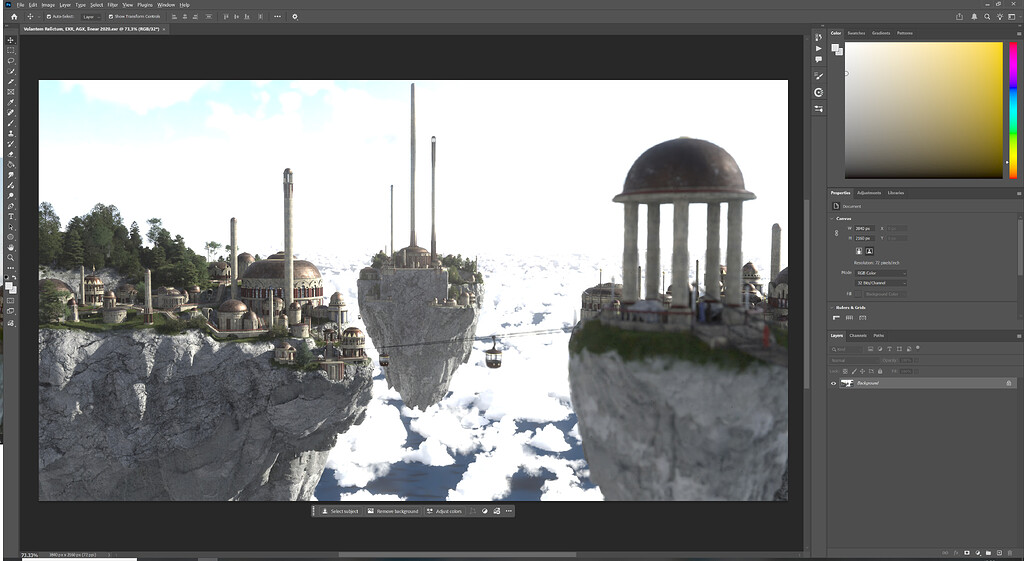Switch to the Channels tab

[858, 336]
